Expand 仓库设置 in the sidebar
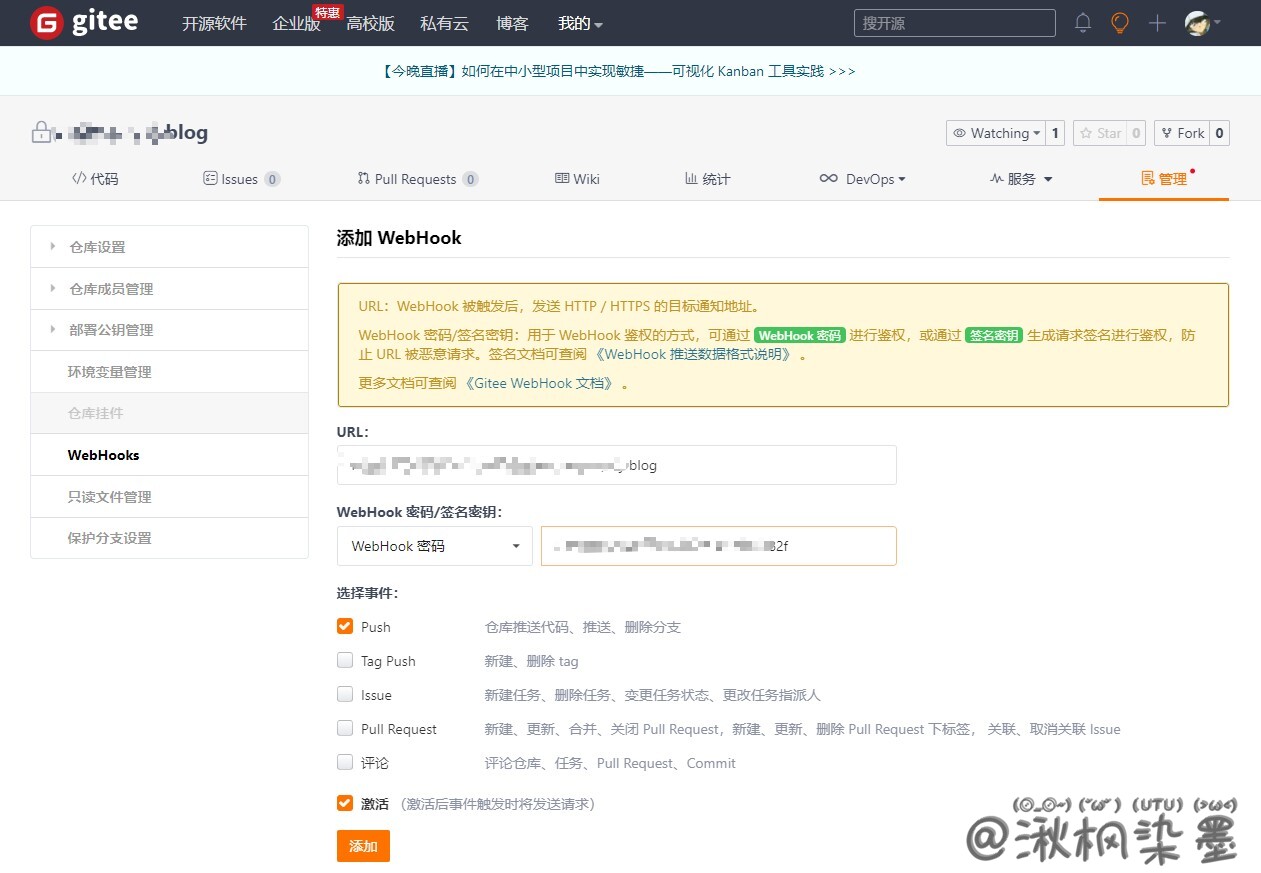Image resolution: width=1261 pixels, height=873 pixels. (x=97, y=247)
